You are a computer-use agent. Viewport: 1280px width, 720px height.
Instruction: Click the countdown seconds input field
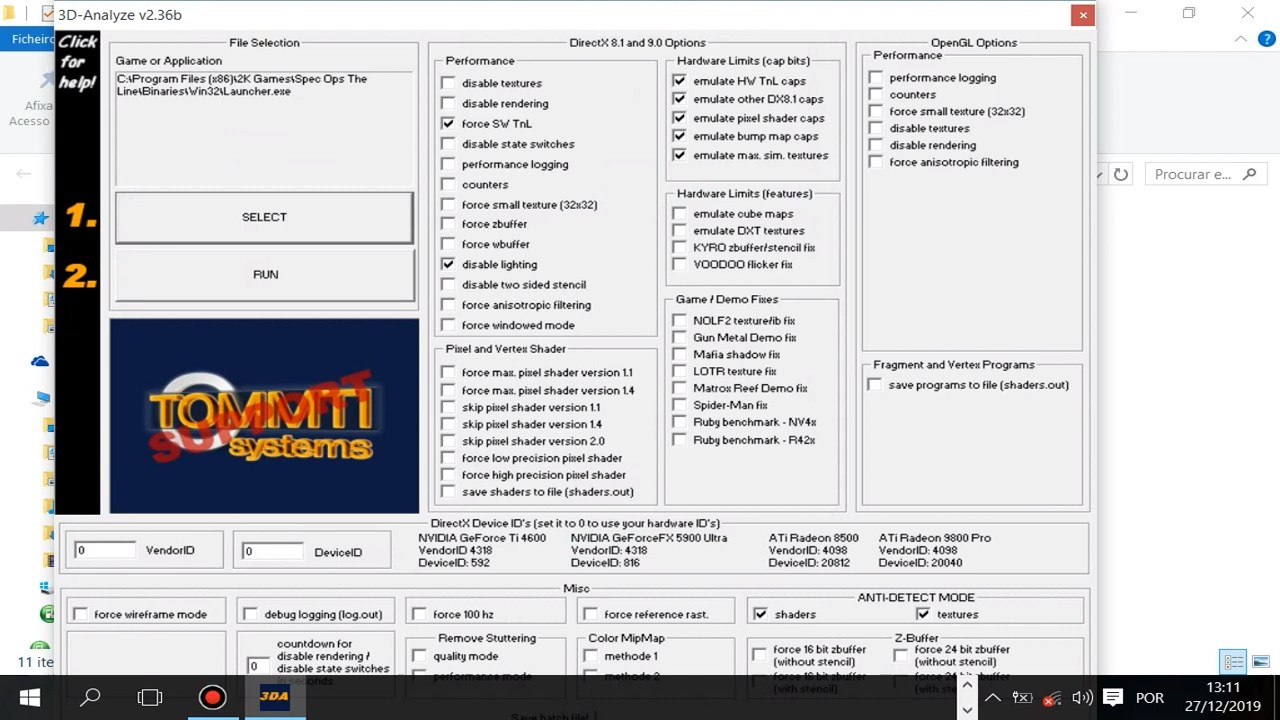click(x=258, y=666)
